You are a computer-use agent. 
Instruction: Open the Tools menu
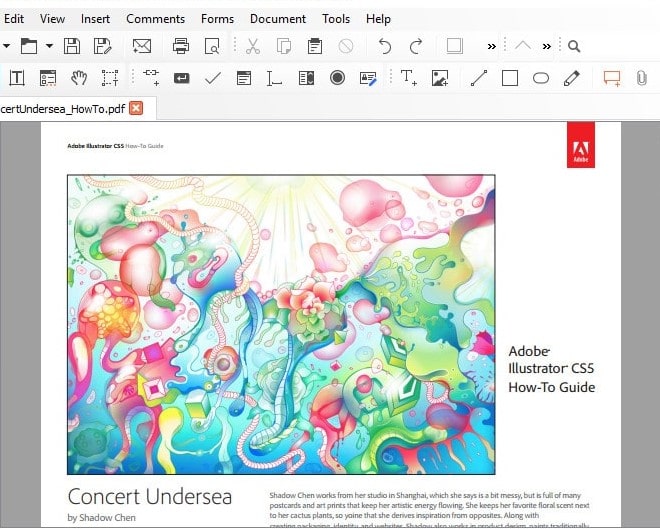tap(336, 19)
